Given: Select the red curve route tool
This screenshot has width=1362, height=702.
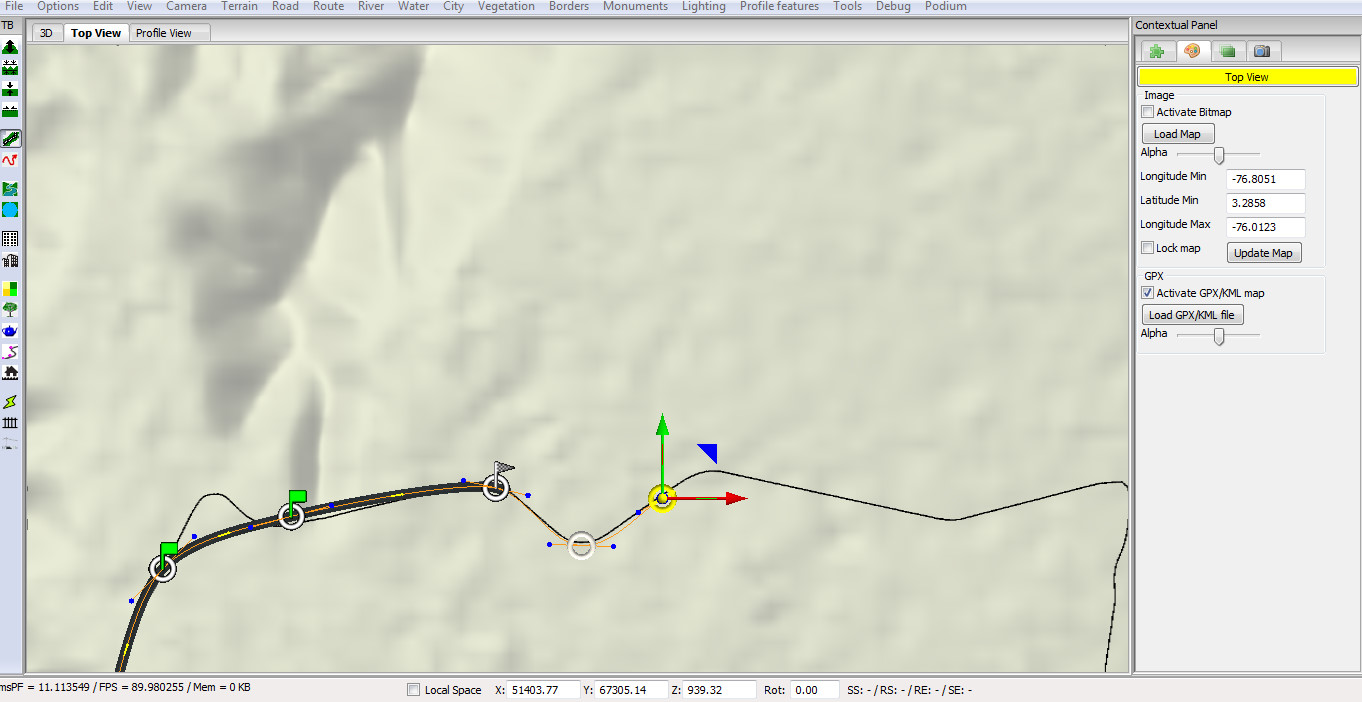Looking at the screenshot, I should [x=10, y=160].
